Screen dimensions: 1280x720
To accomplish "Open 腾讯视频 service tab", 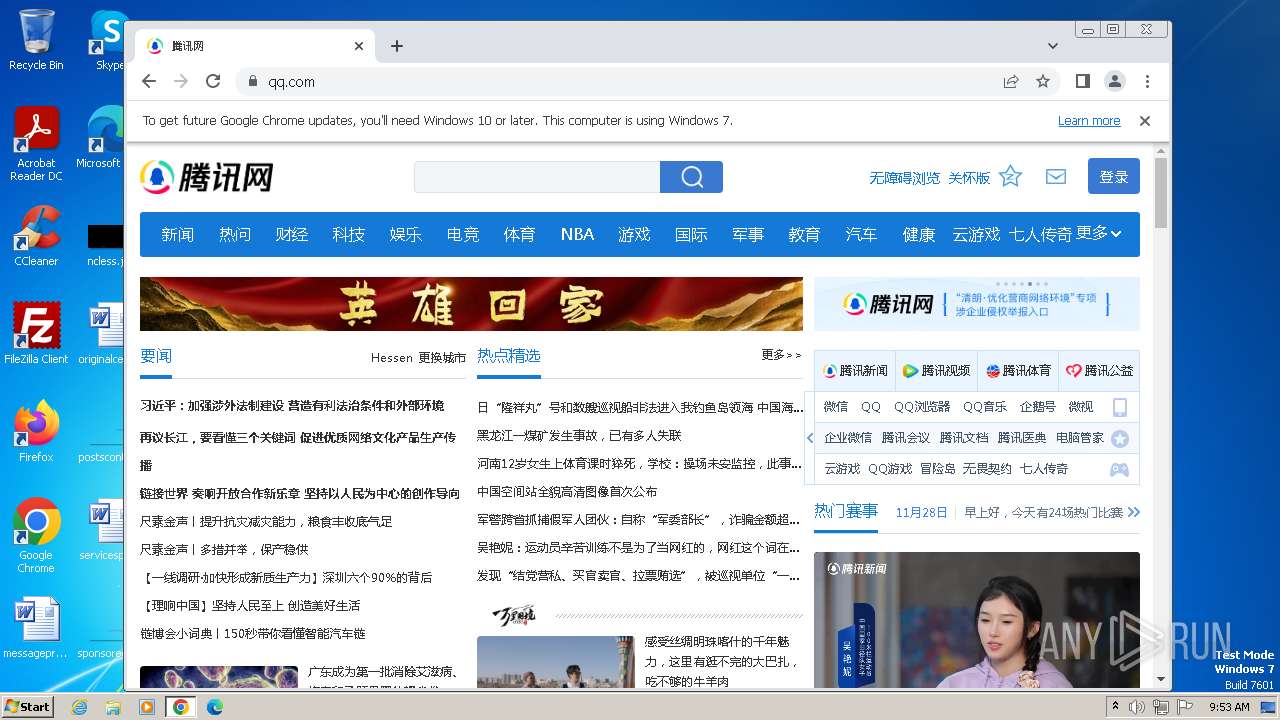I will (936, 370).
